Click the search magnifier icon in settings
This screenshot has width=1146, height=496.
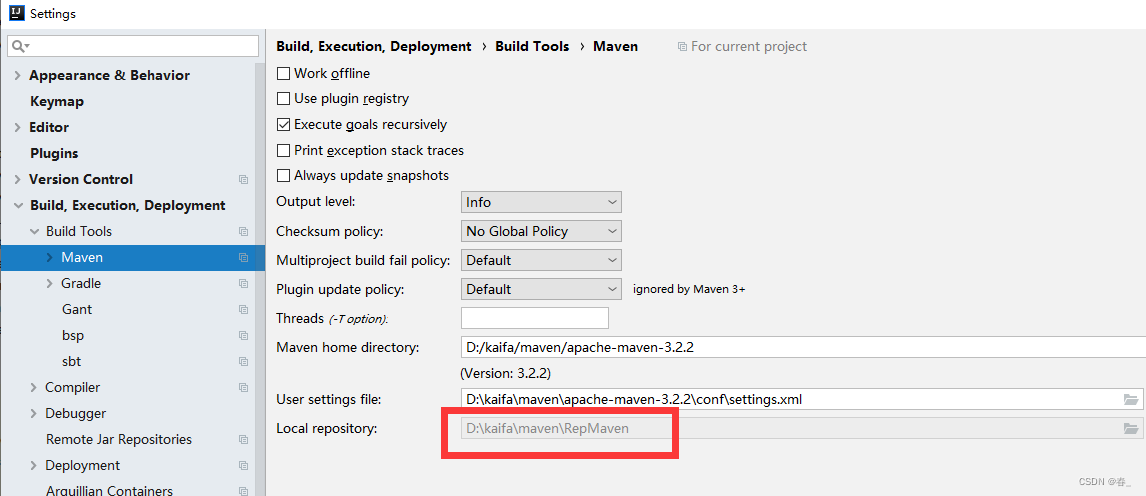coord(20,46)
